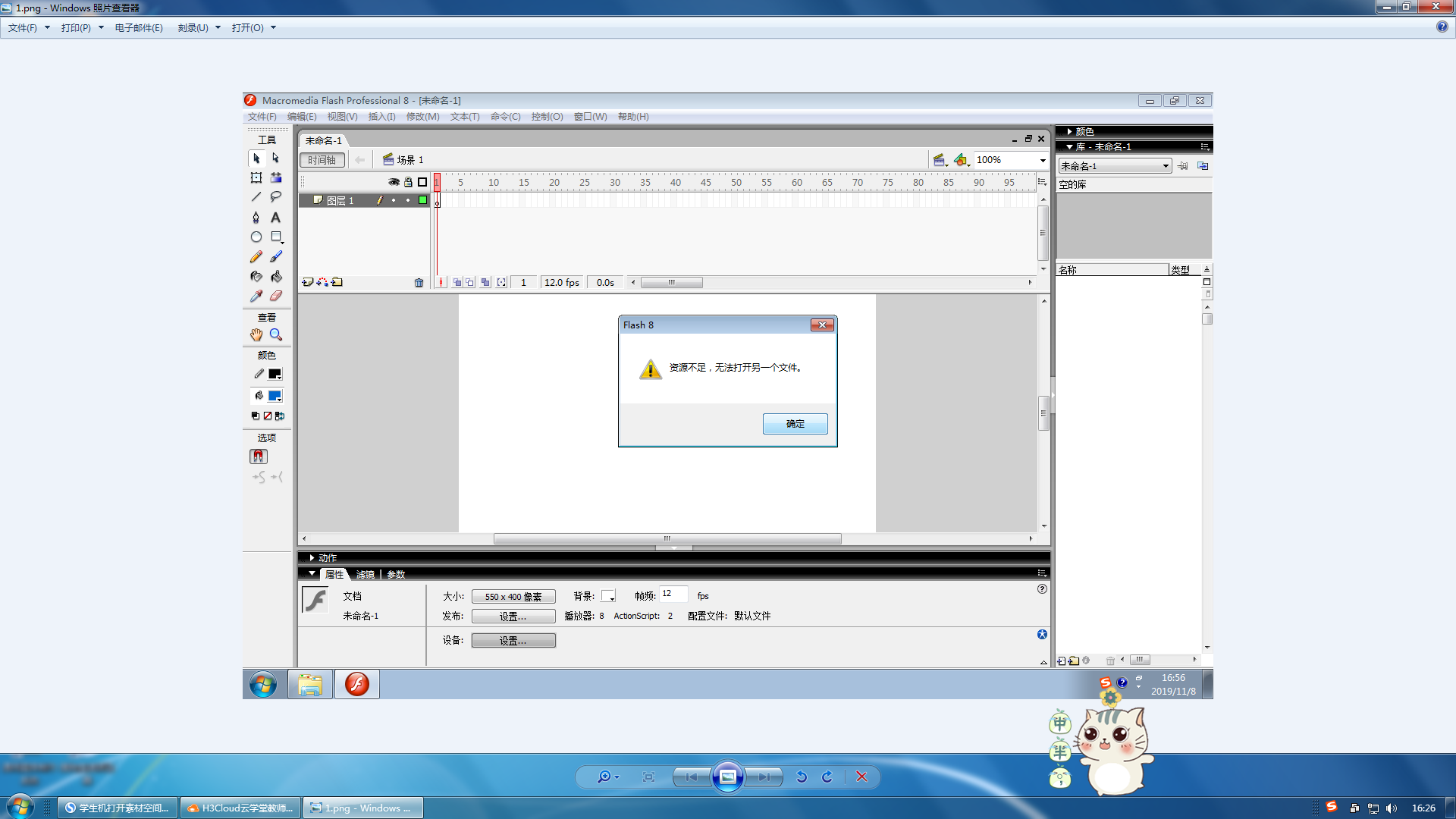This screenshot has width=1456, height=819.
Task: Open the 100% stage zoom dropdown
Action: coord(1043,160)
